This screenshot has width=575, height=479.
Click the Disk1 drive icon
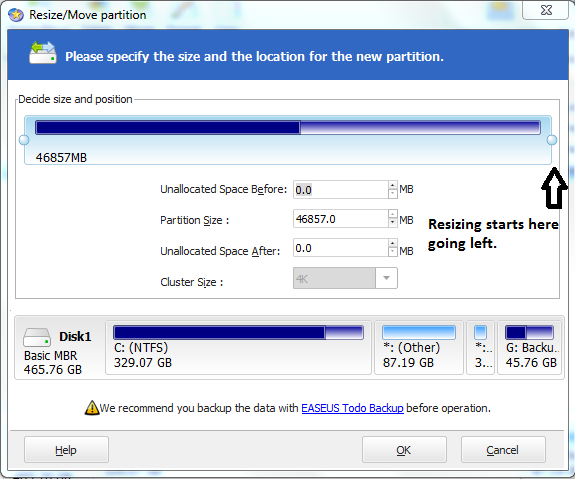pyautogui.click(x=37, y=338)
